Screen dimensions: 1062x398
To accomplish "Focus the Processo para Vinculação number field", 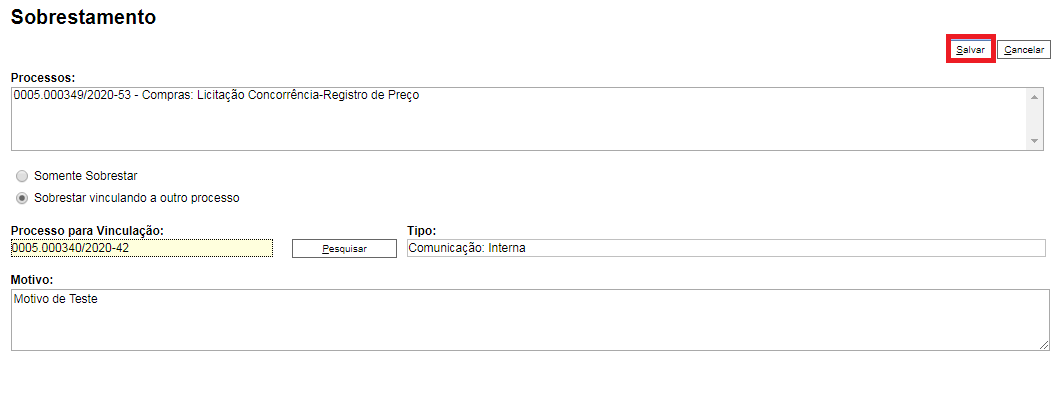I will (142, 248).
